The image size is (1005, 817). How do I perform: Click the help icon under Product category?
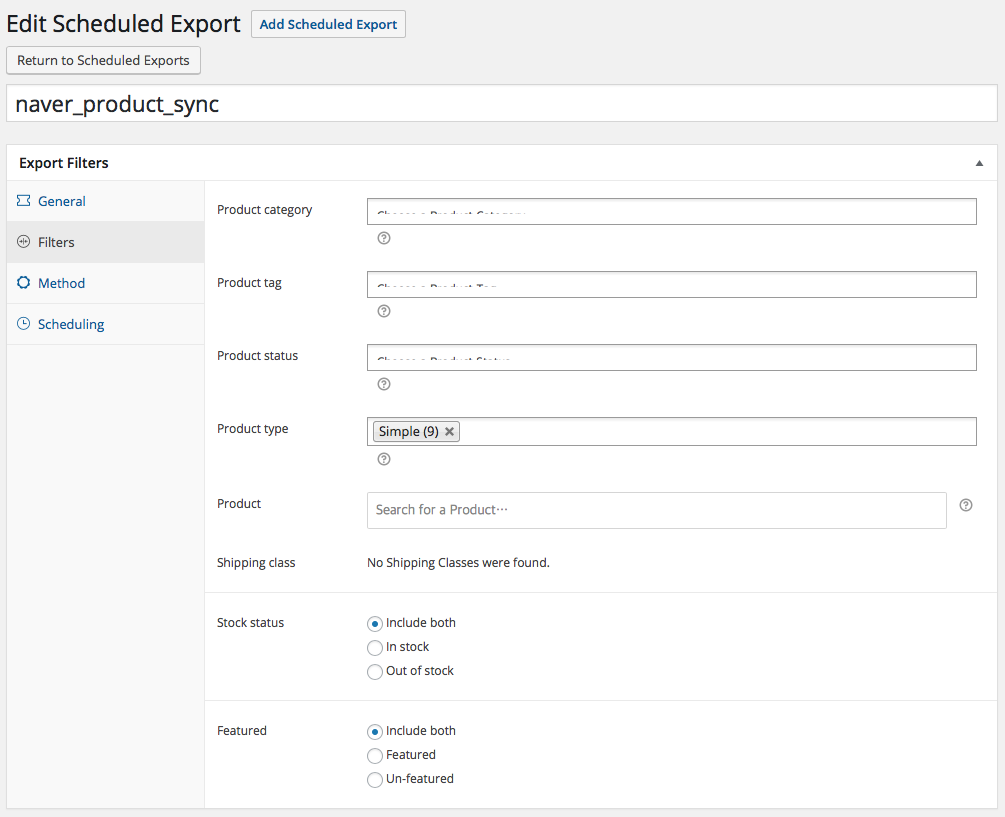[384, 238]
